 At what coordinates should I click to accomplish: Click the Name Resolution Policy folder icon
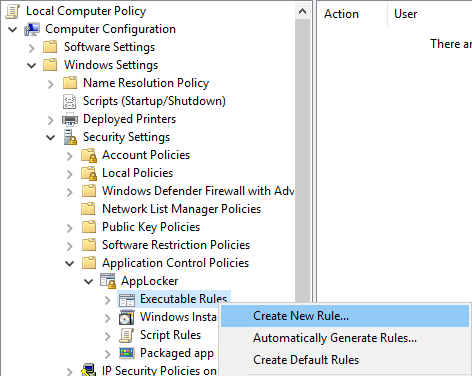pos(70,83)
